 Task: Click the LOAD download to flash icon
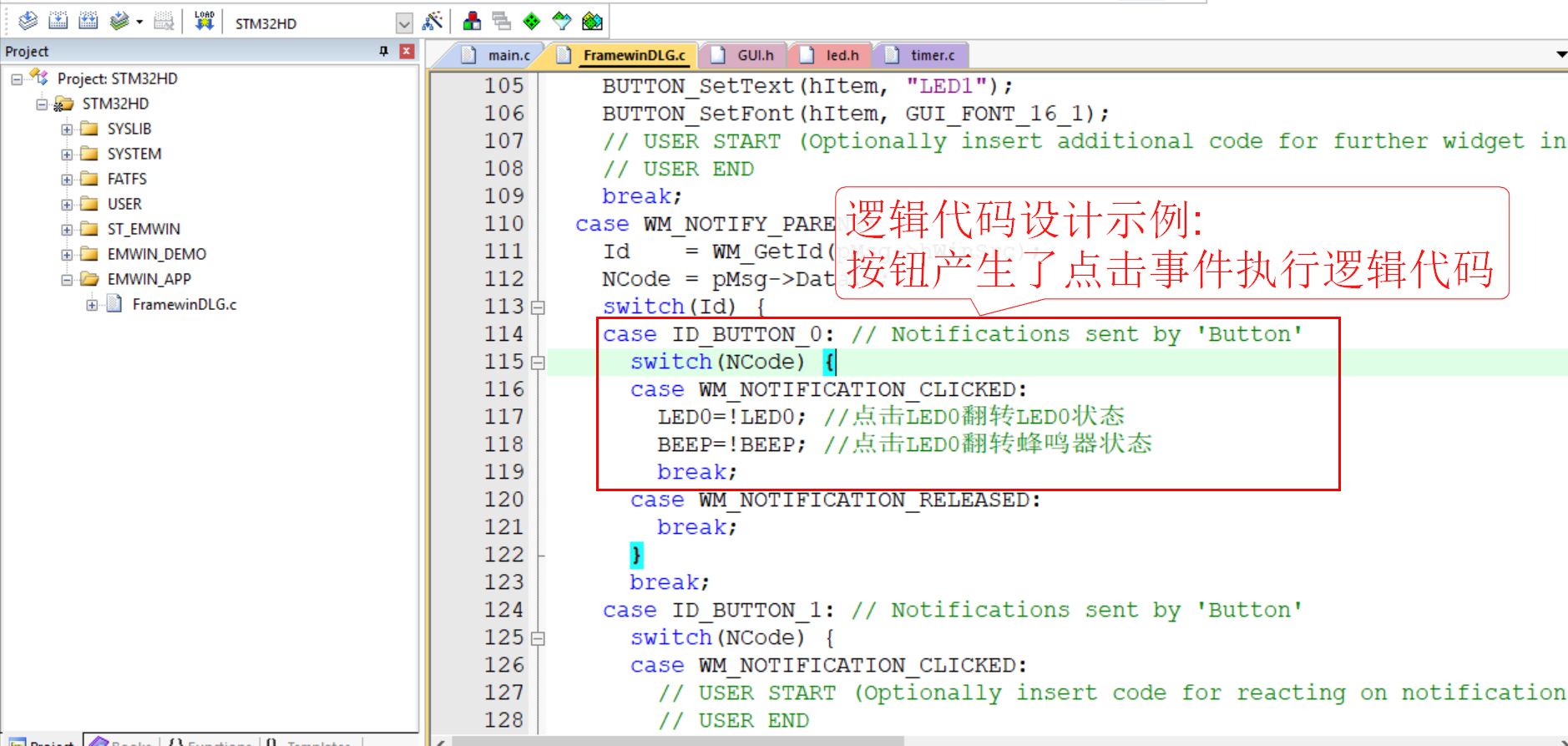click(205, 21)
